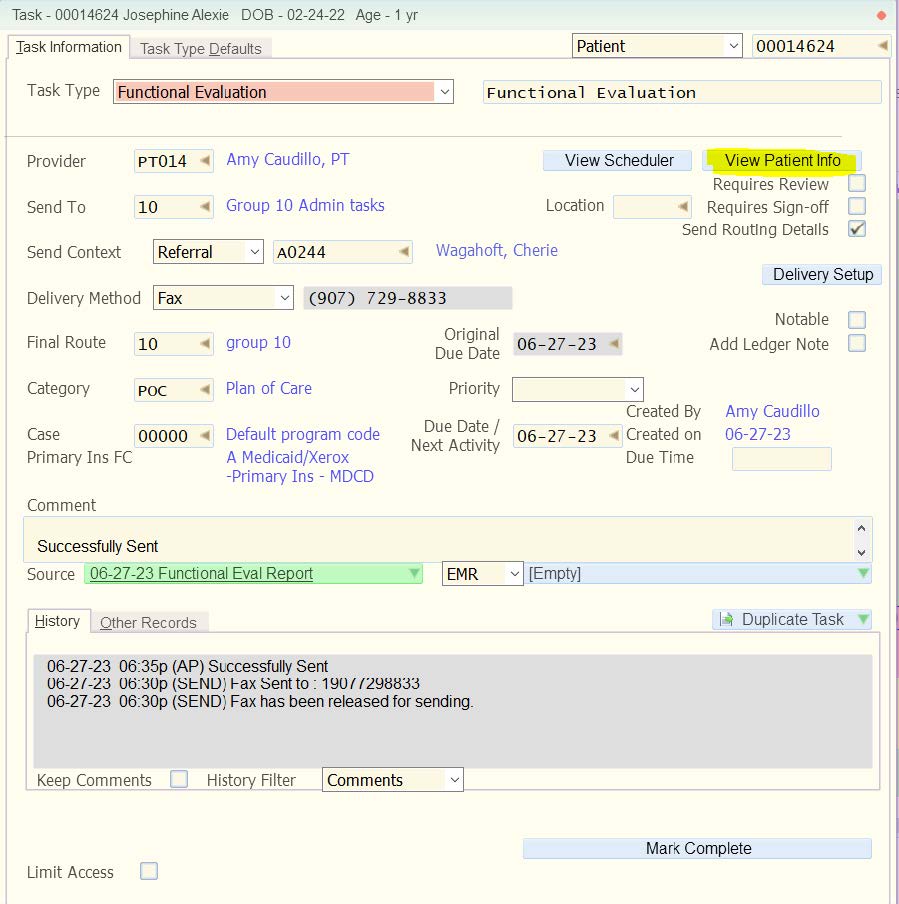This screenshot has width=899, height=904.
Task: Click the Send To field lookup arrow
Action: (204, 207)
